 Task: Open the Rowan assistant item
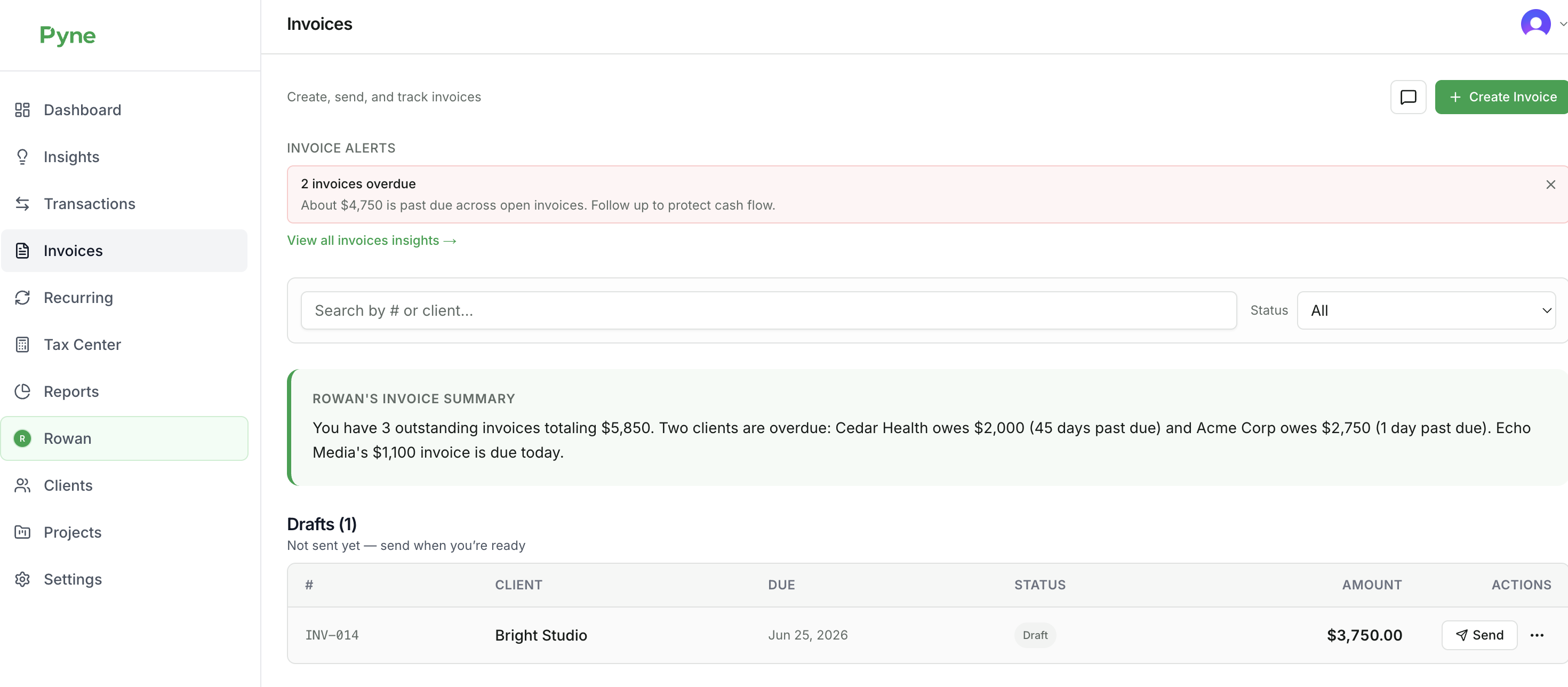click(x=124, y=438)
